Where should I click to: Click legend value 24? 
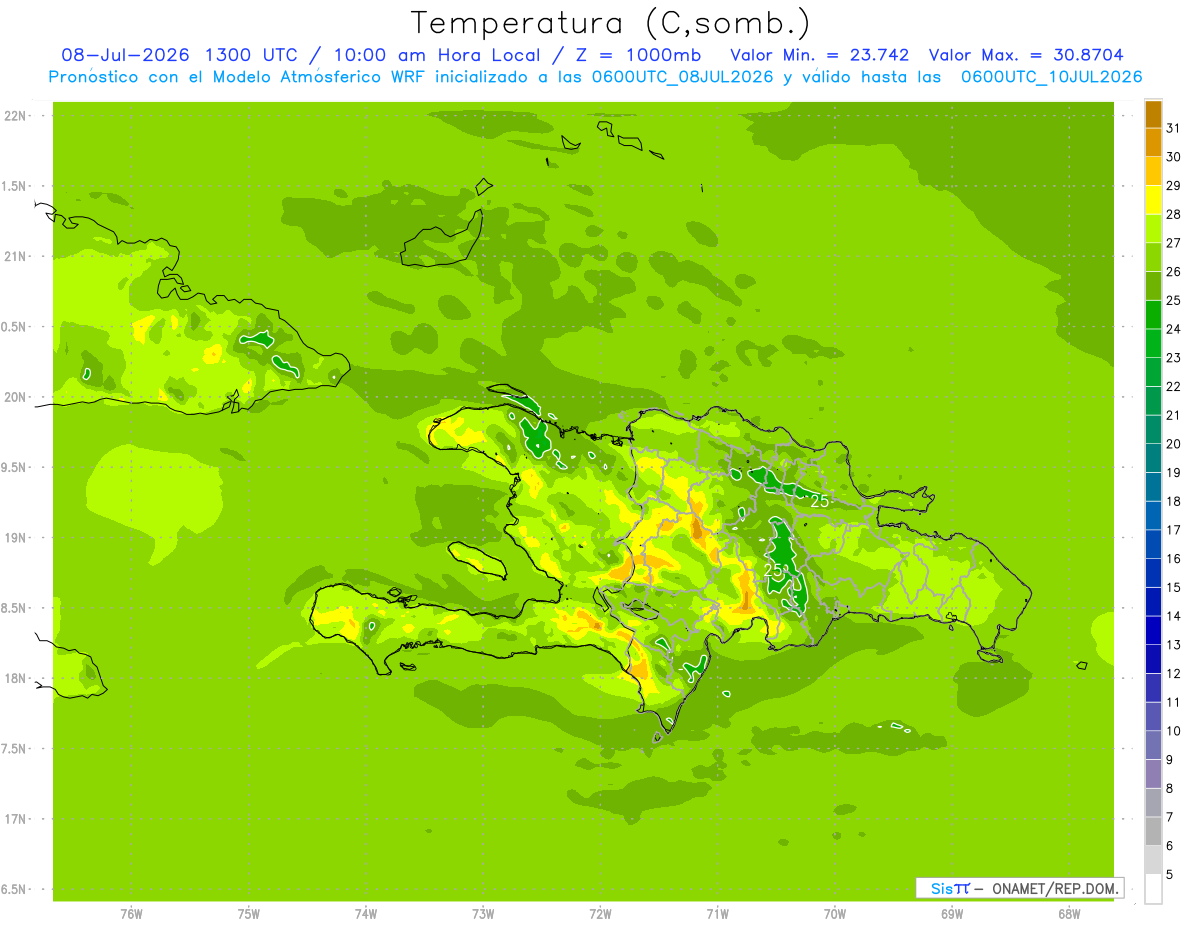pos(1174,329)
